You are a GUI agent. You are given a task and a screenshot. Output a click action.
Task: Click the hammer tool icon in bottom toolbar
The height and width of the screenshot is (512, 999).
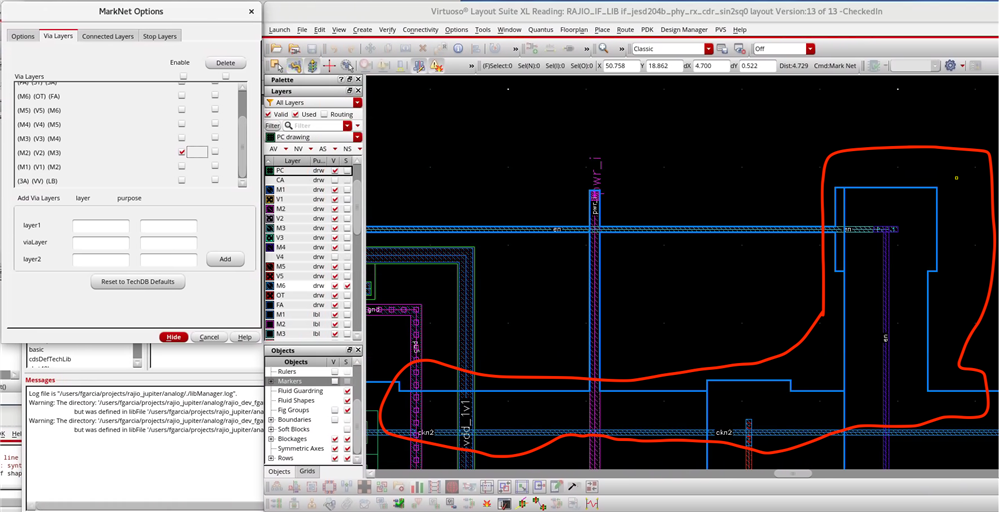pos(571,487)
